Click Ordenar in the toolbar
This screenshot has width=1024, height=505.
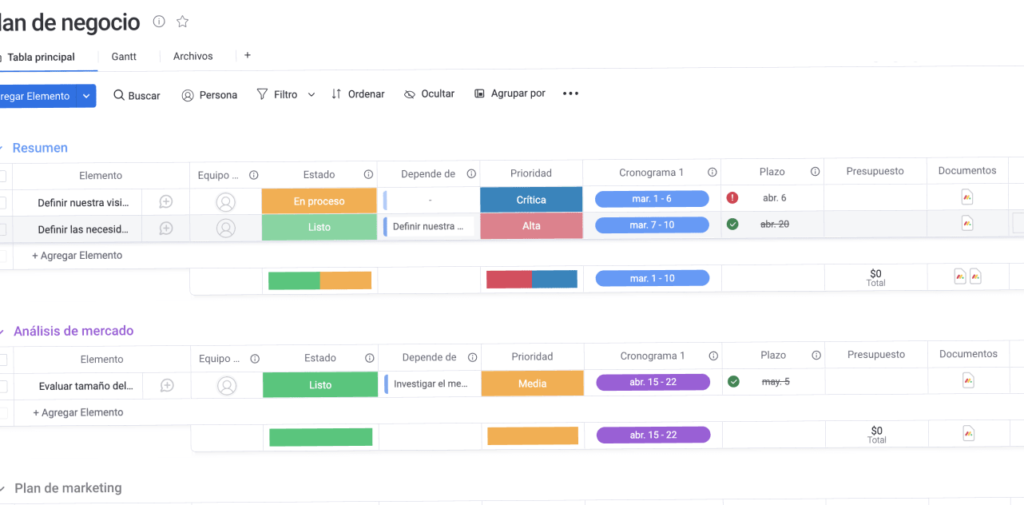[357, 94]
